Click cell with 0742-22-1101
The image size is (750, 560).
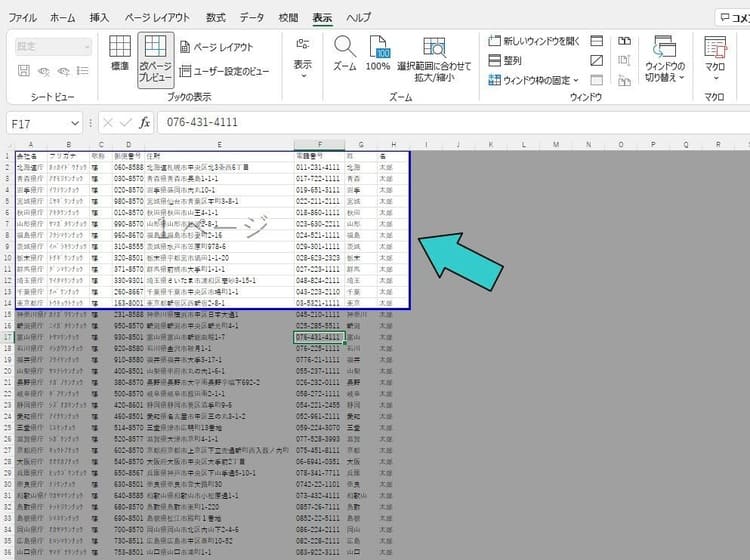click(320, 484)
